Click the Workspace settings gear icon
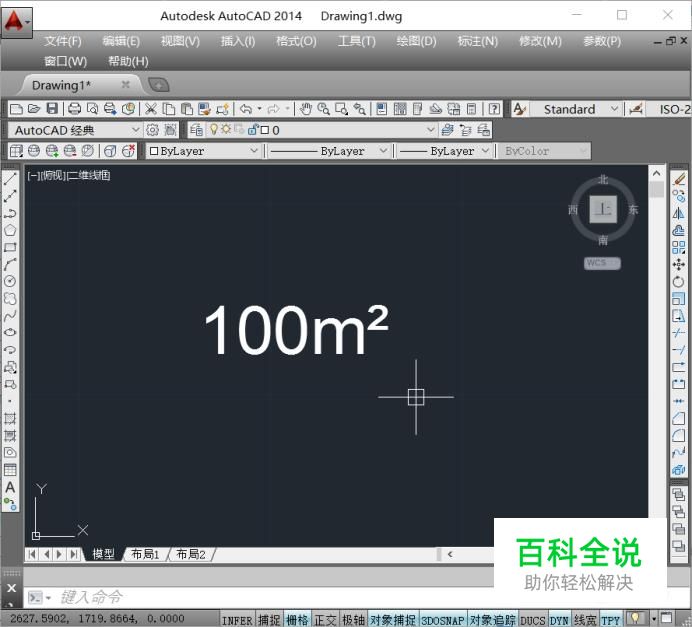The height and width of the screenshot is (627, 692). 152,130
